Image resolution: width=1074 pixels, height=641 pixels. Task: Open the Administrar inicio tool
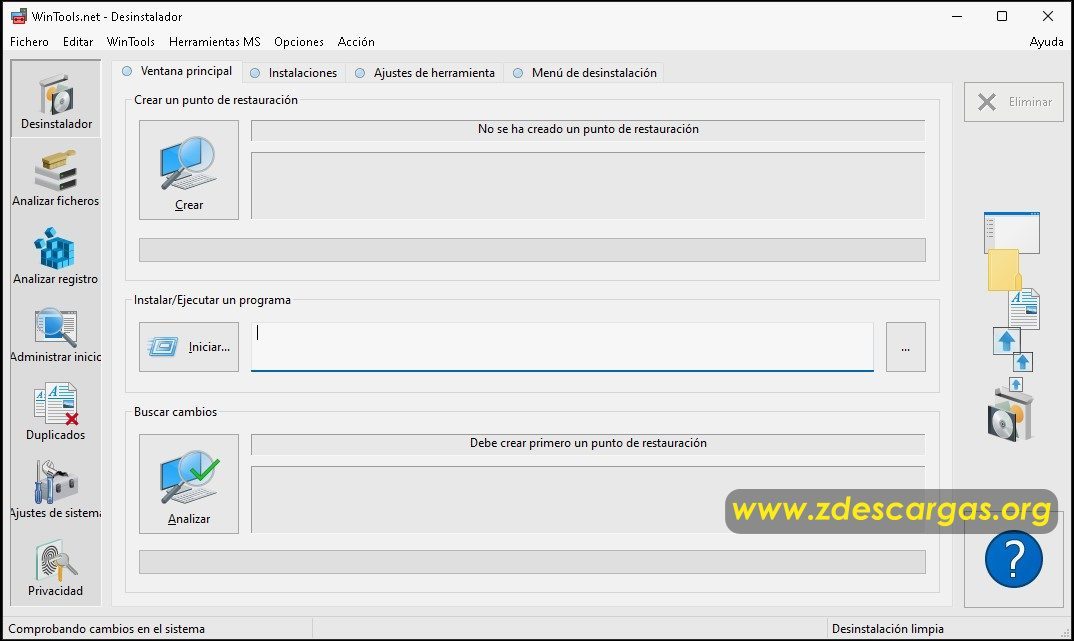(56, 334)
